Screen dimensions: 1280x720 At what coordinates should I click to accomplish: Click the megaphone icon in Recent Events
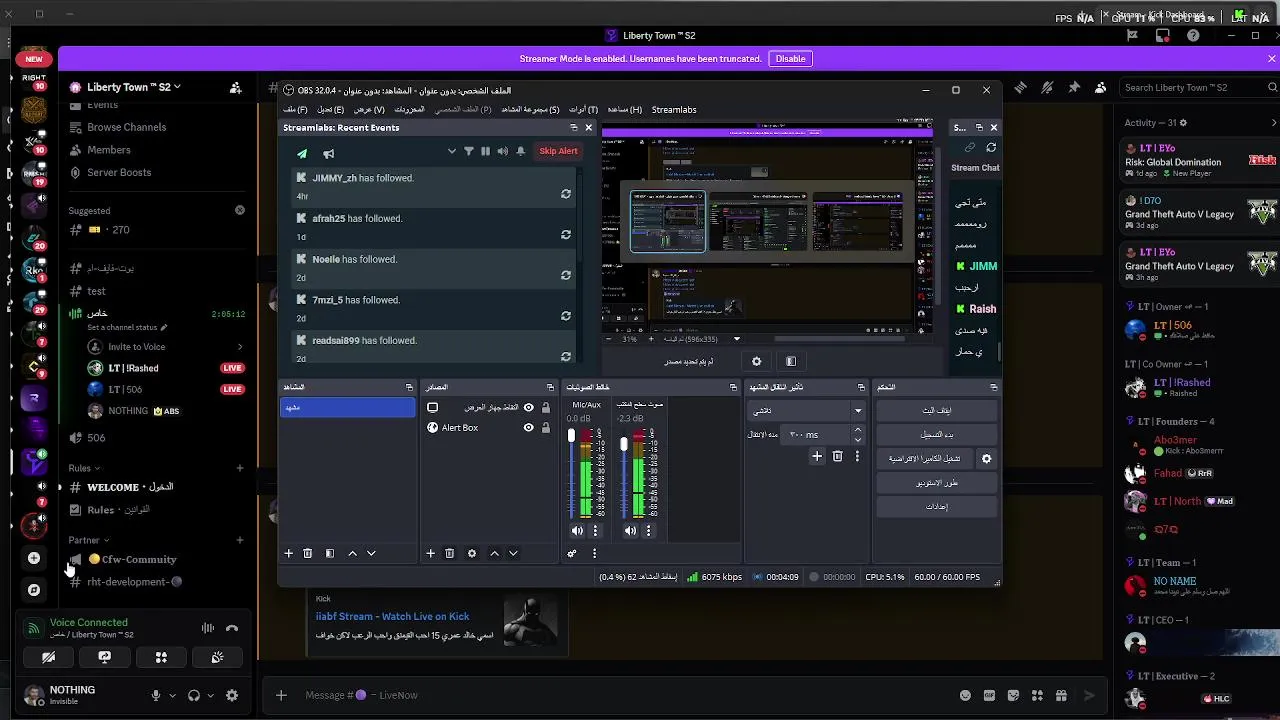click(x=328, y=153)
